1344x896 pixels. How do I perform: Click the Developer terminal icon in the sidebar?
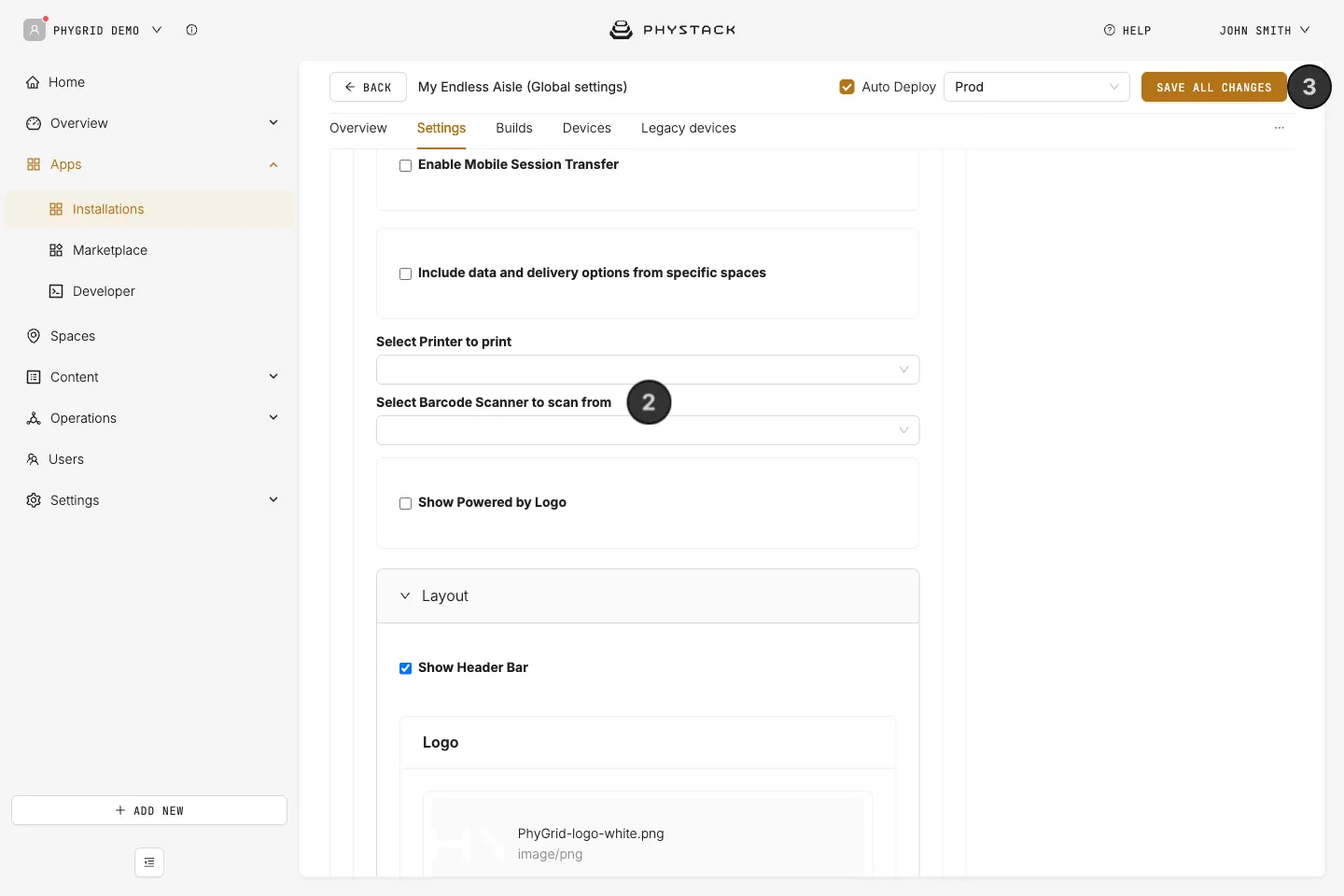(x=56, y=291)
